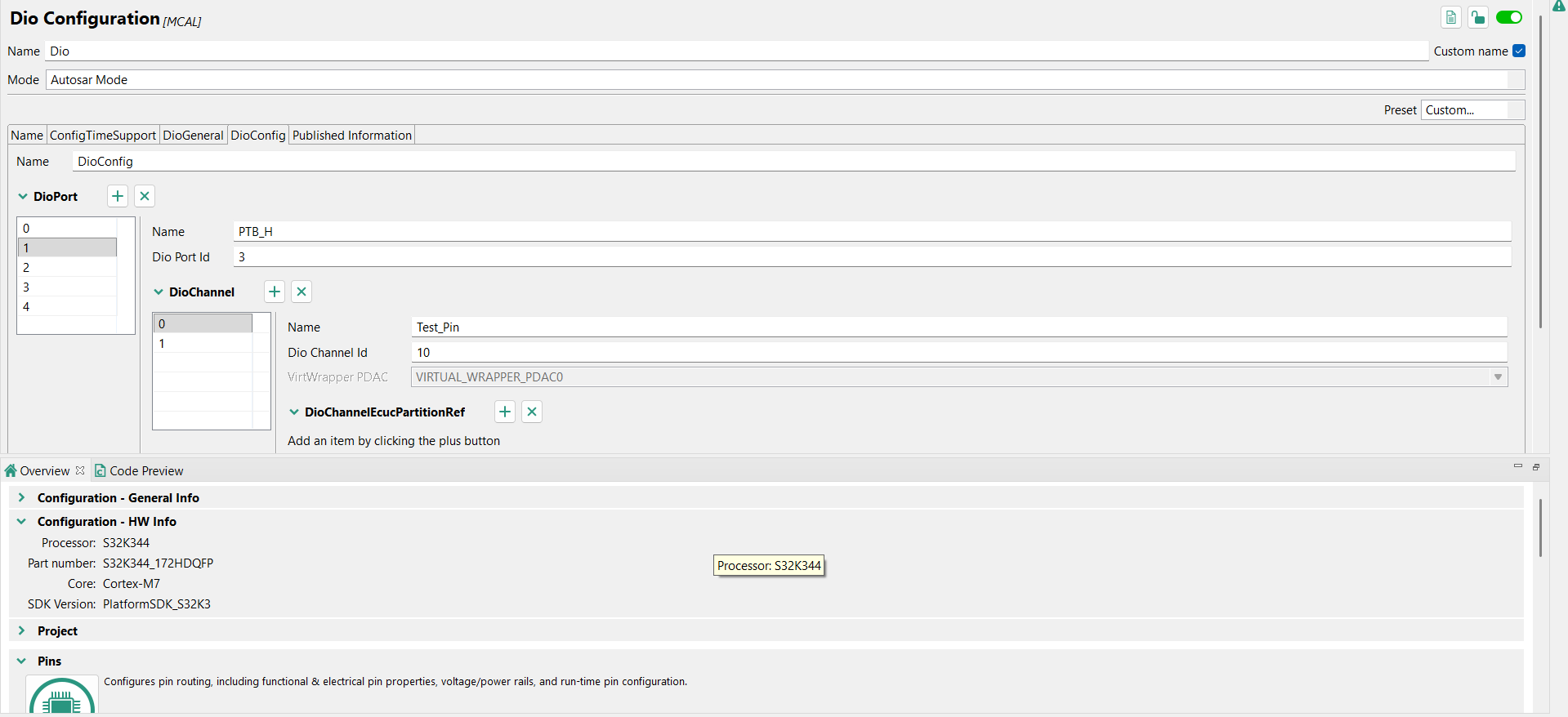Click the unlock icon in header
This screenshot has height=717, width=1568.
click(1478, 18)
